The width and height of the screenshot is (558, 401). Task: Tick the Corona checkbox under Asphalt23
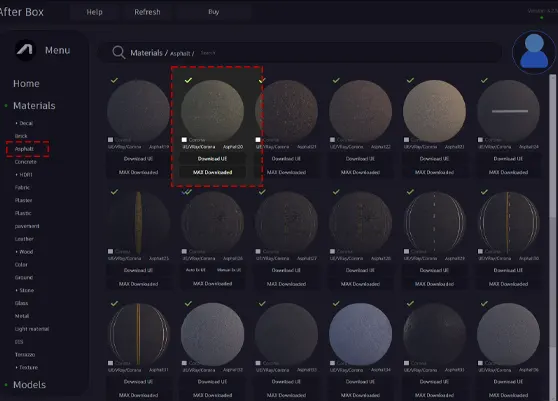coord(406,140)
